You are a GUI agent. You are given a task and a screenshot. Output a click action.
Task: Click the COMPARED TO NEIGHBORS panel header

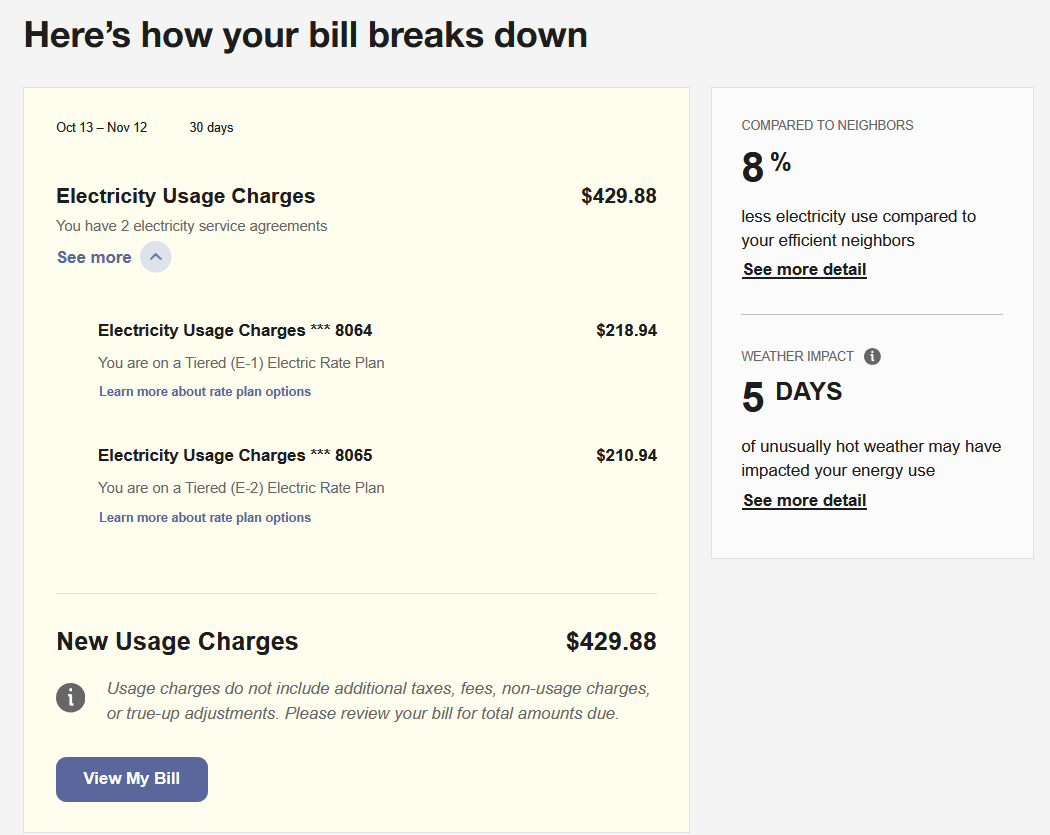827,125
